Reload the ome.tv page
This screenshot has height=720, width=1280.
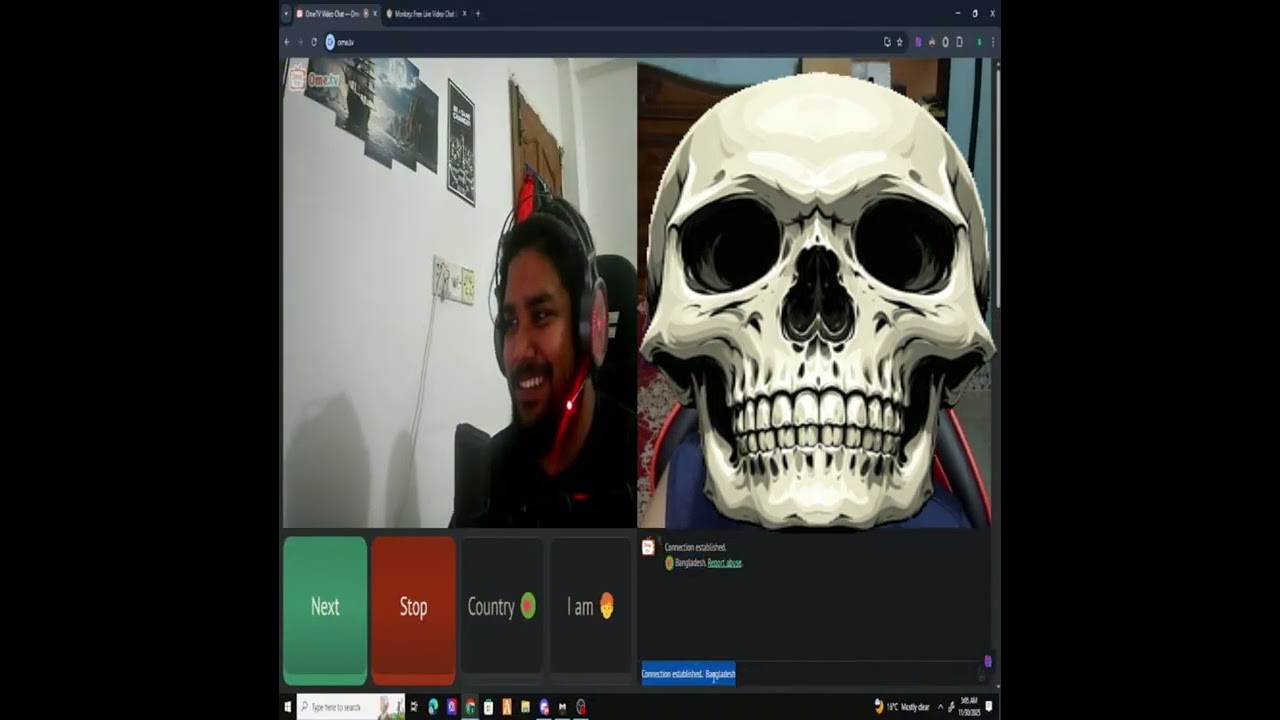point(314,42)
